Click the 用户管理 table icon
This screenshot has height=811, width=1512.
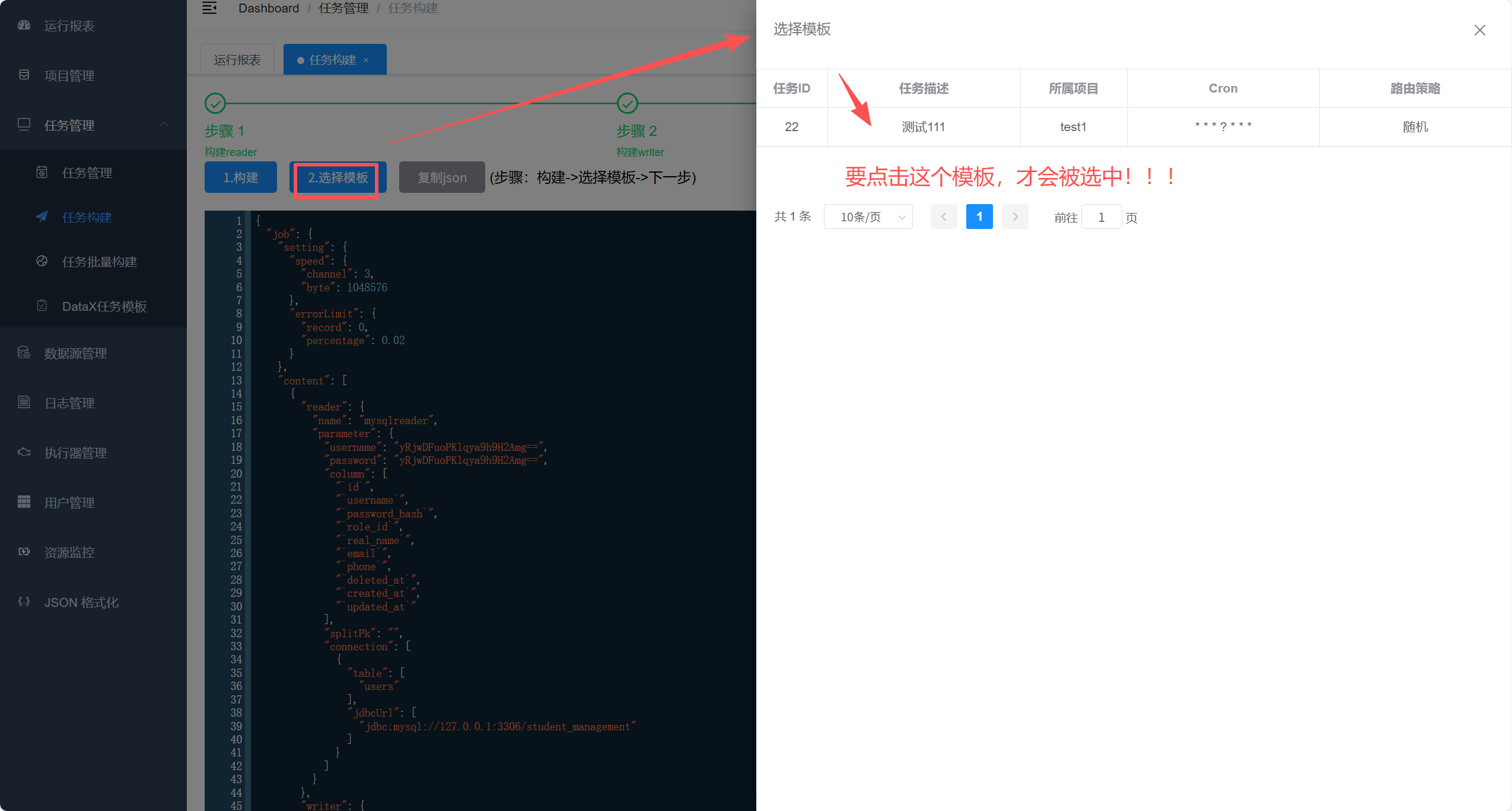pos(24,502)
